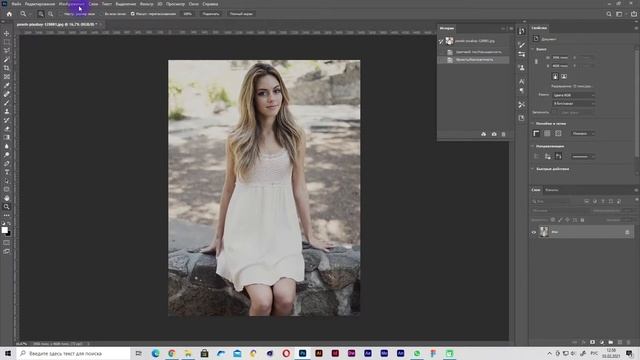Open the bit depth dropdown in Properties

573,104
